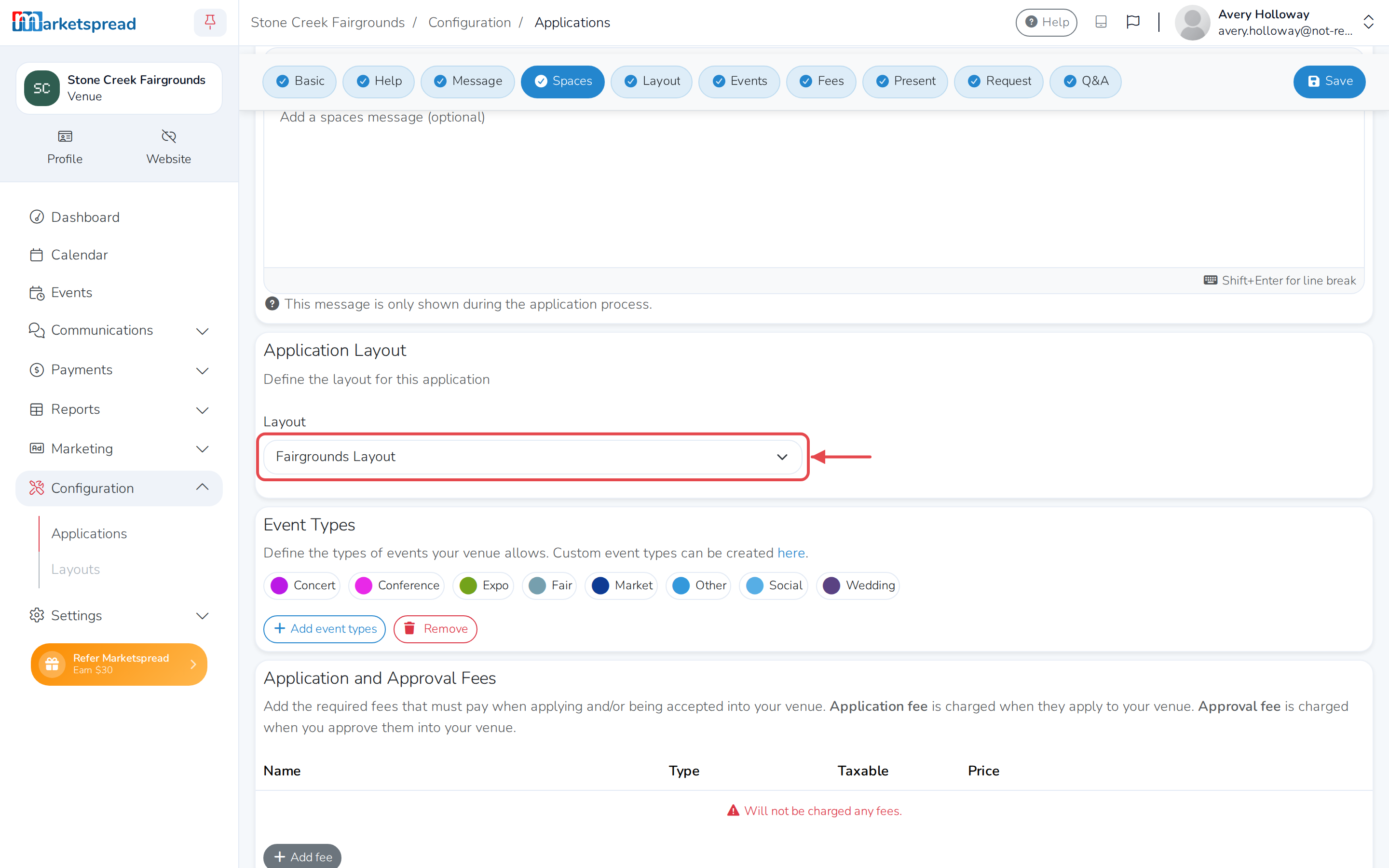Click the gift icon on Refer banner

(x=52, y=664)
